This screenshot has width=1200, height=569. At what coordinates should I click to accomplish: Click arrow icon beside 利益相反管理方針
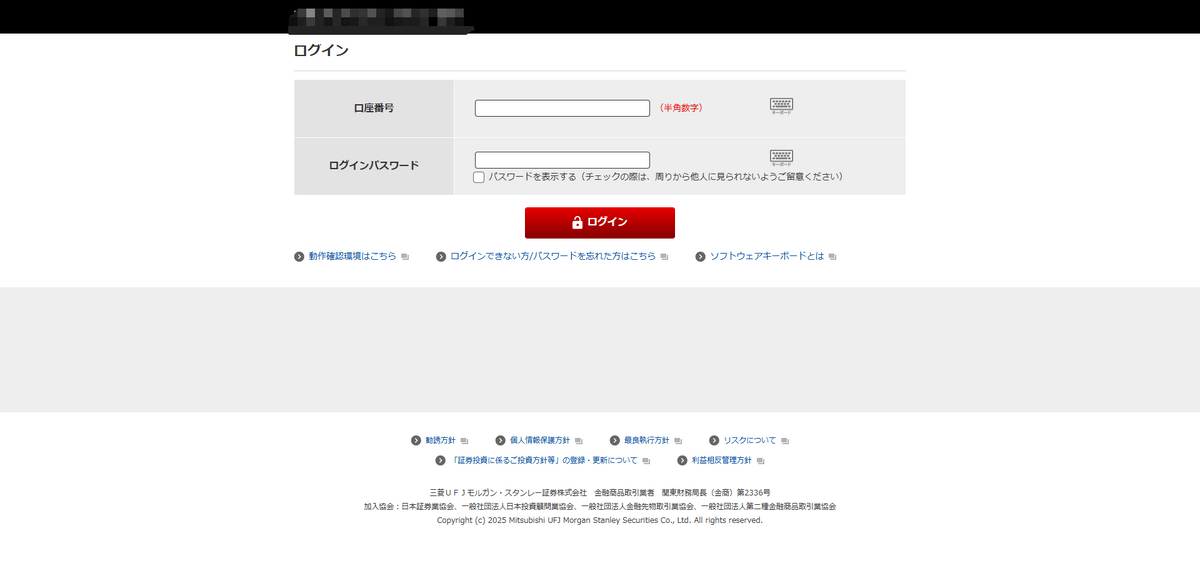(x=682, y=460)
